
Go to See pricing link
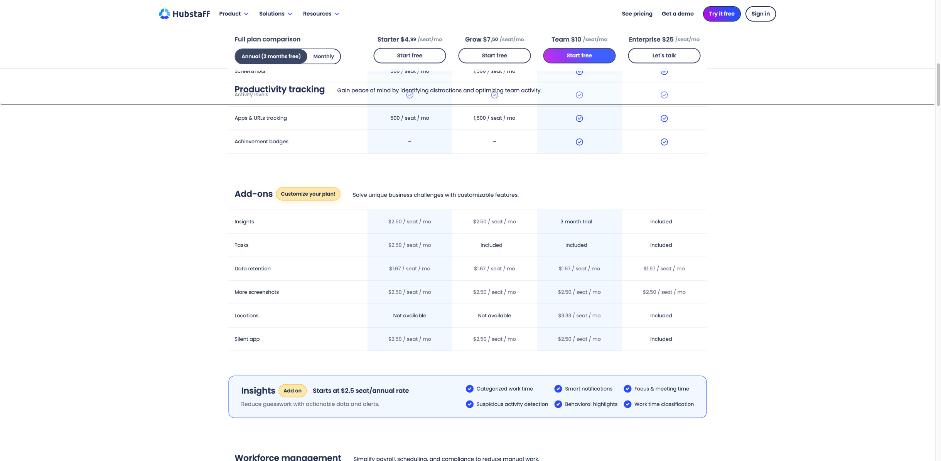pos(637,14)
